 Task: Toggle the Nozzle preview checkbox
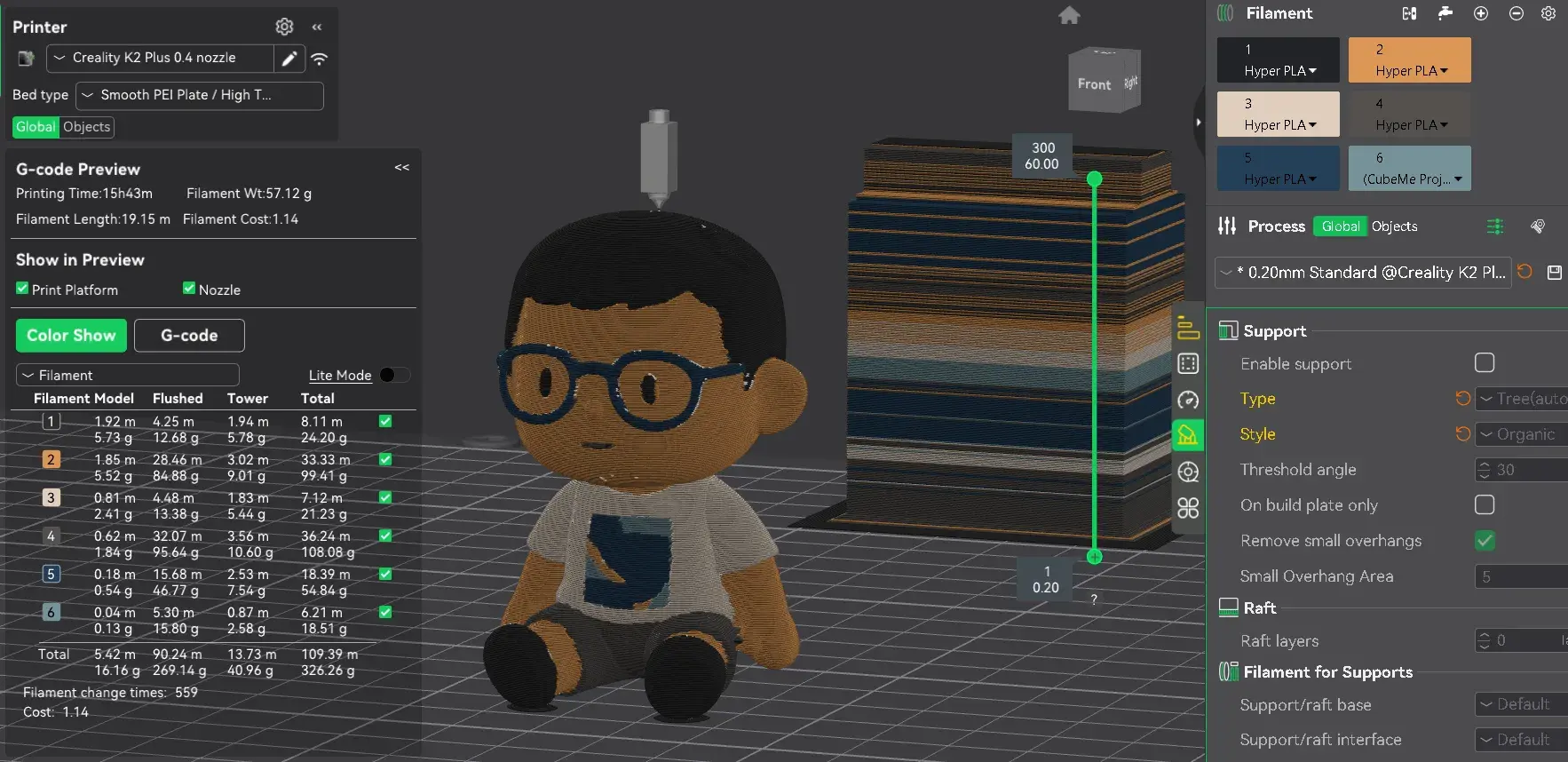(189, 288)
